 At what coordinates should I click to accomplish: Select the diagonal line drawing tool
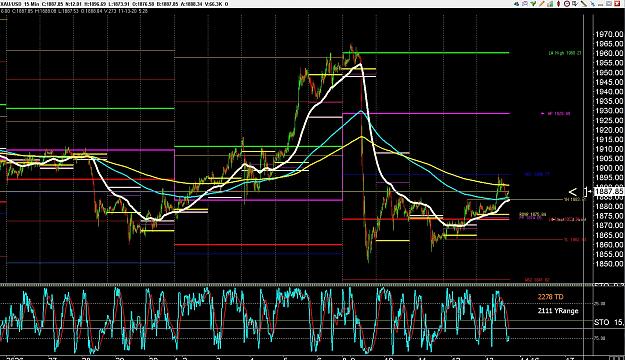pos(542,4)
